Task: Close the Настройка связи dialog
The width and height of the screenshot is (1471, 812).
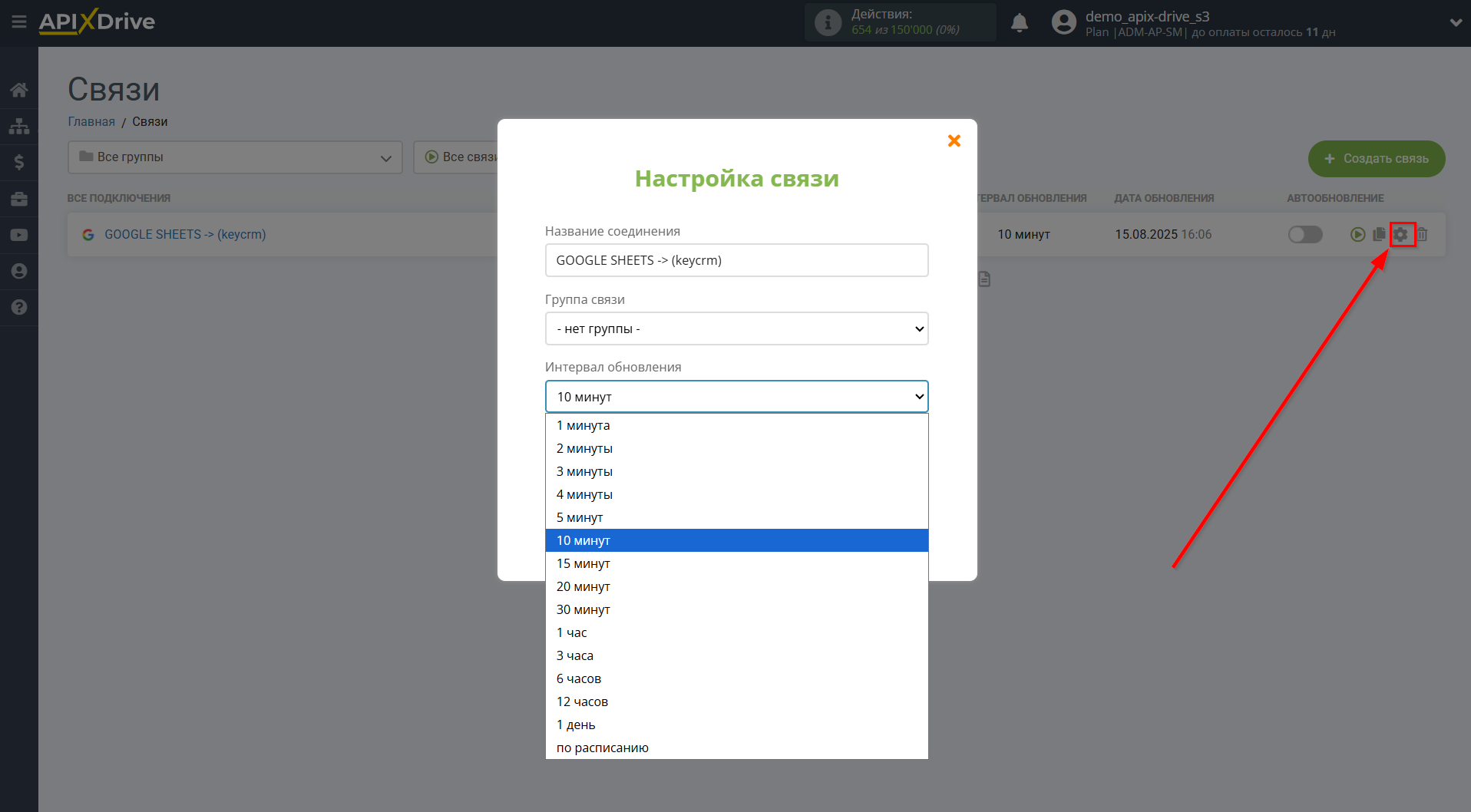Action: (954, 140)
